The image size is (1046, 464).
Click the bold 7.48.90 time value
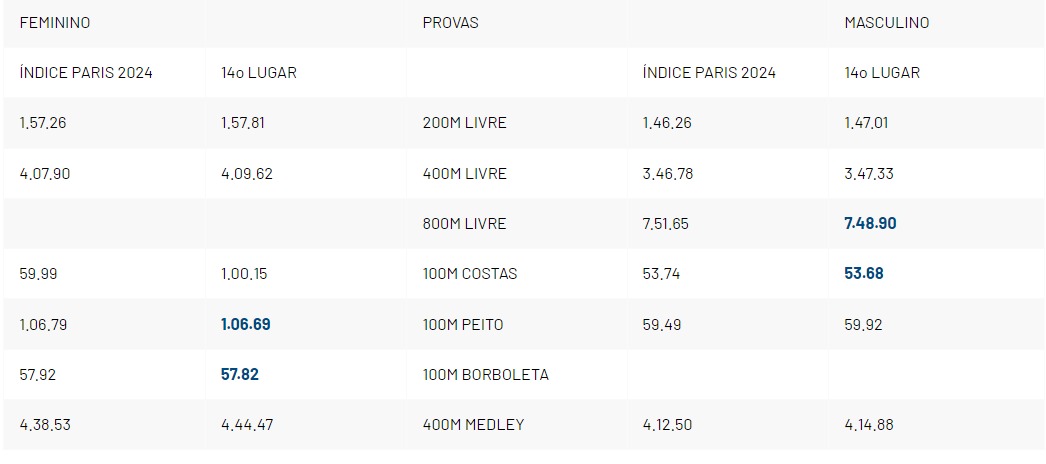[x=870, y=223]
